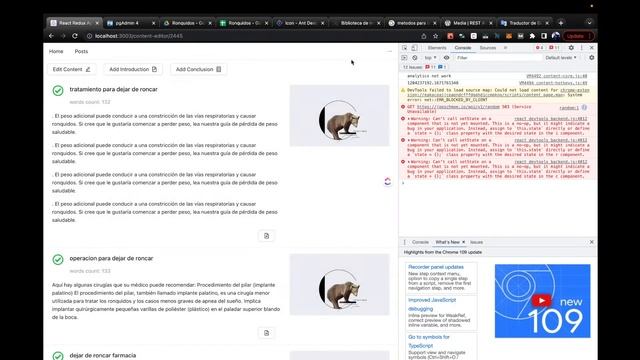Open Go to symbols for TypeScript link

pyautogui.click(x=429, y=341)
